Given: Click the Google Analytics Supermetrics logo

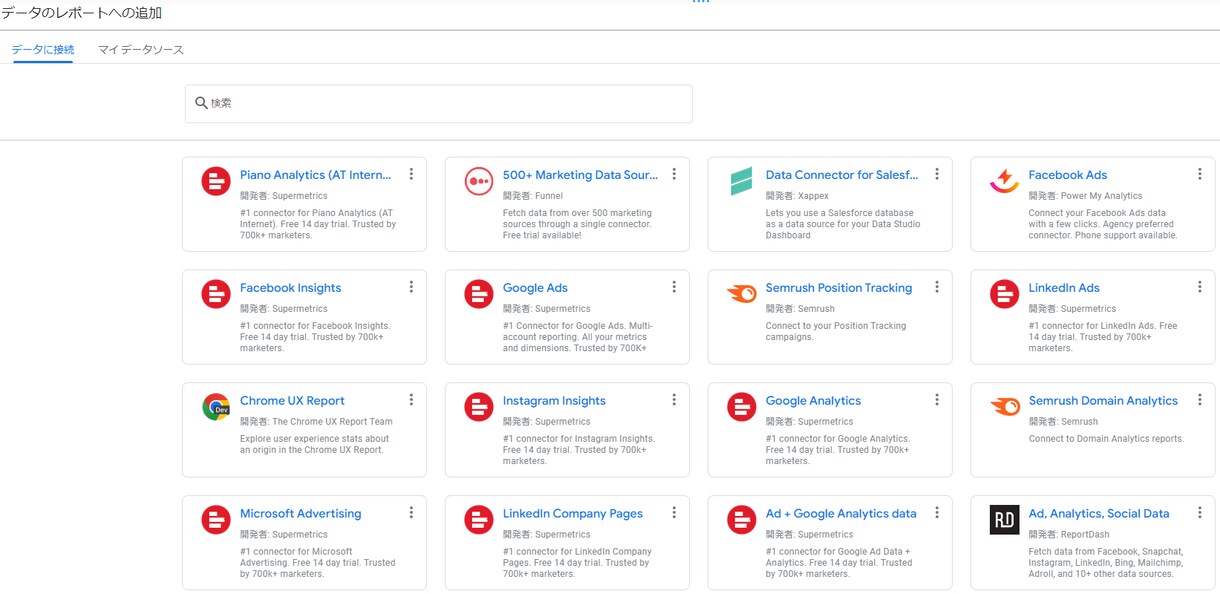Looking at the screenshot, I should coord(742,407).
